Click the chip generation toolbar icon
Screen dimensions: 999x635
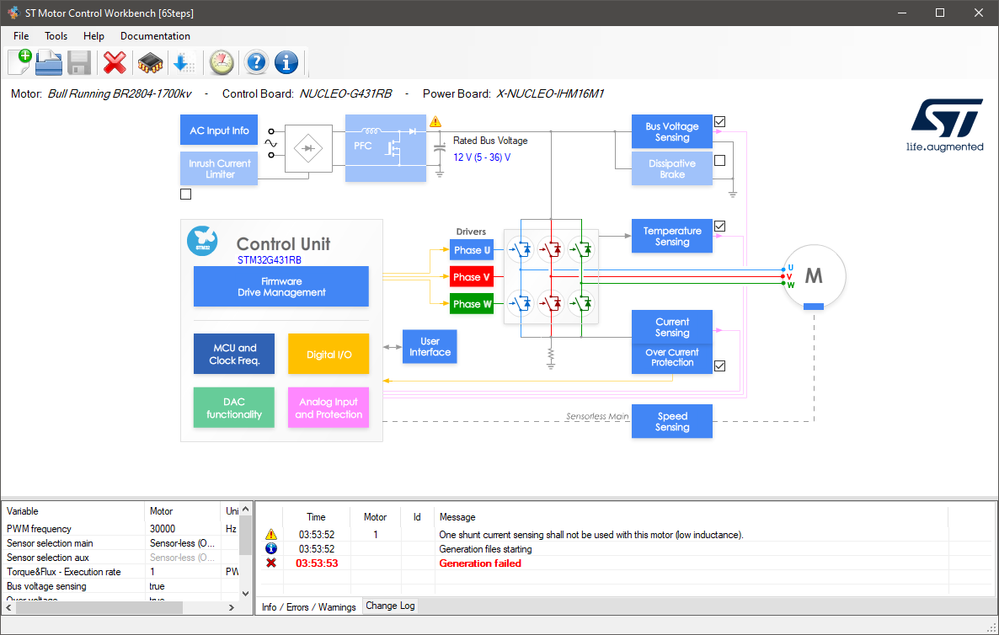tap(150, 62)
